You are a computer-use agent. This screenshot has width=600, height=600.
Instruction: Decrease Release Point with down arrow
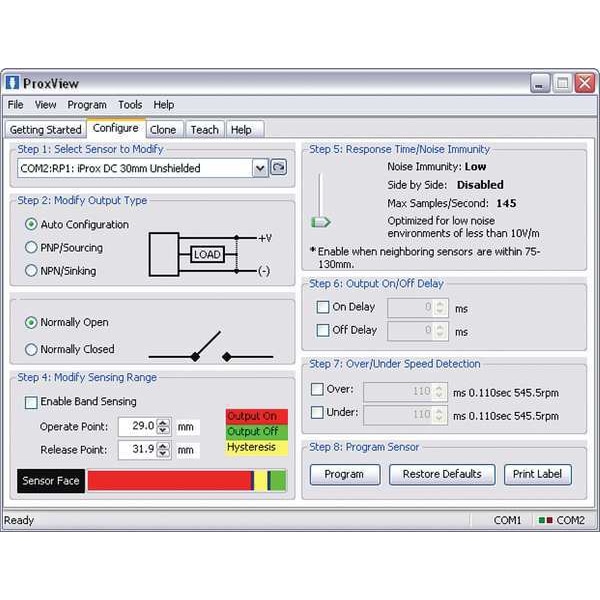(x=164, y=454)
